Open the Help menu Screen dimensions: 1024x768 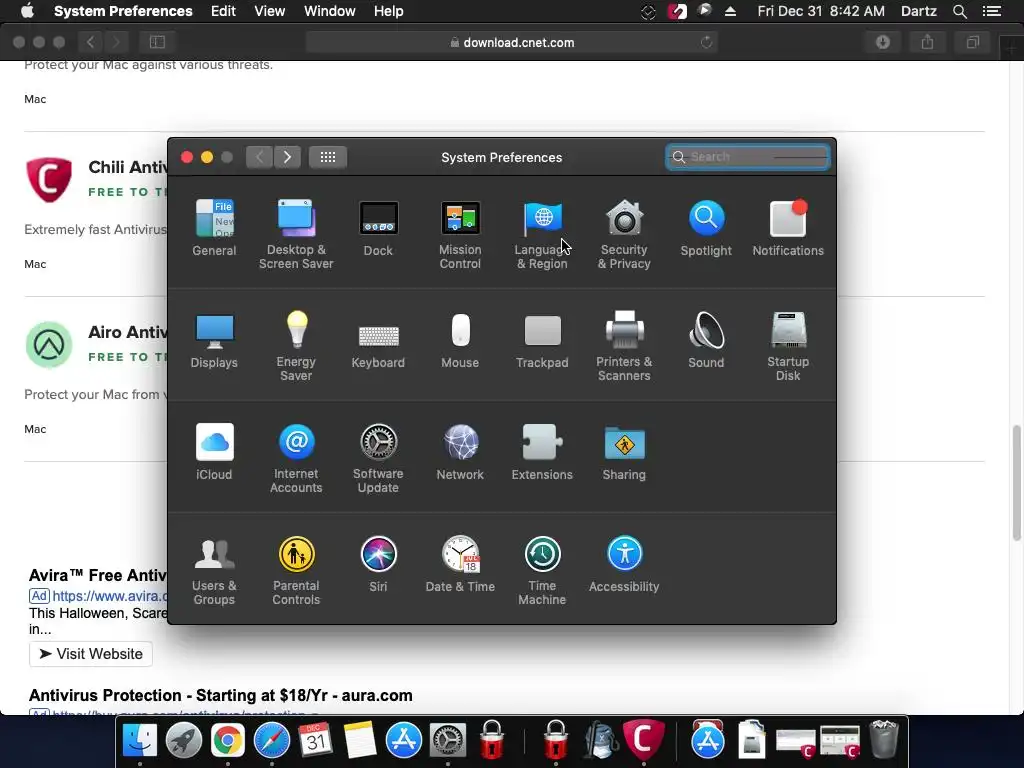[x=389, y=11]
